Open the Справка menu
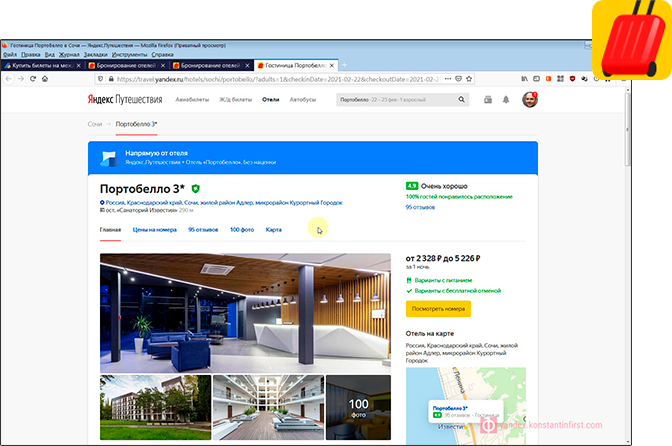 coord(162,54)
